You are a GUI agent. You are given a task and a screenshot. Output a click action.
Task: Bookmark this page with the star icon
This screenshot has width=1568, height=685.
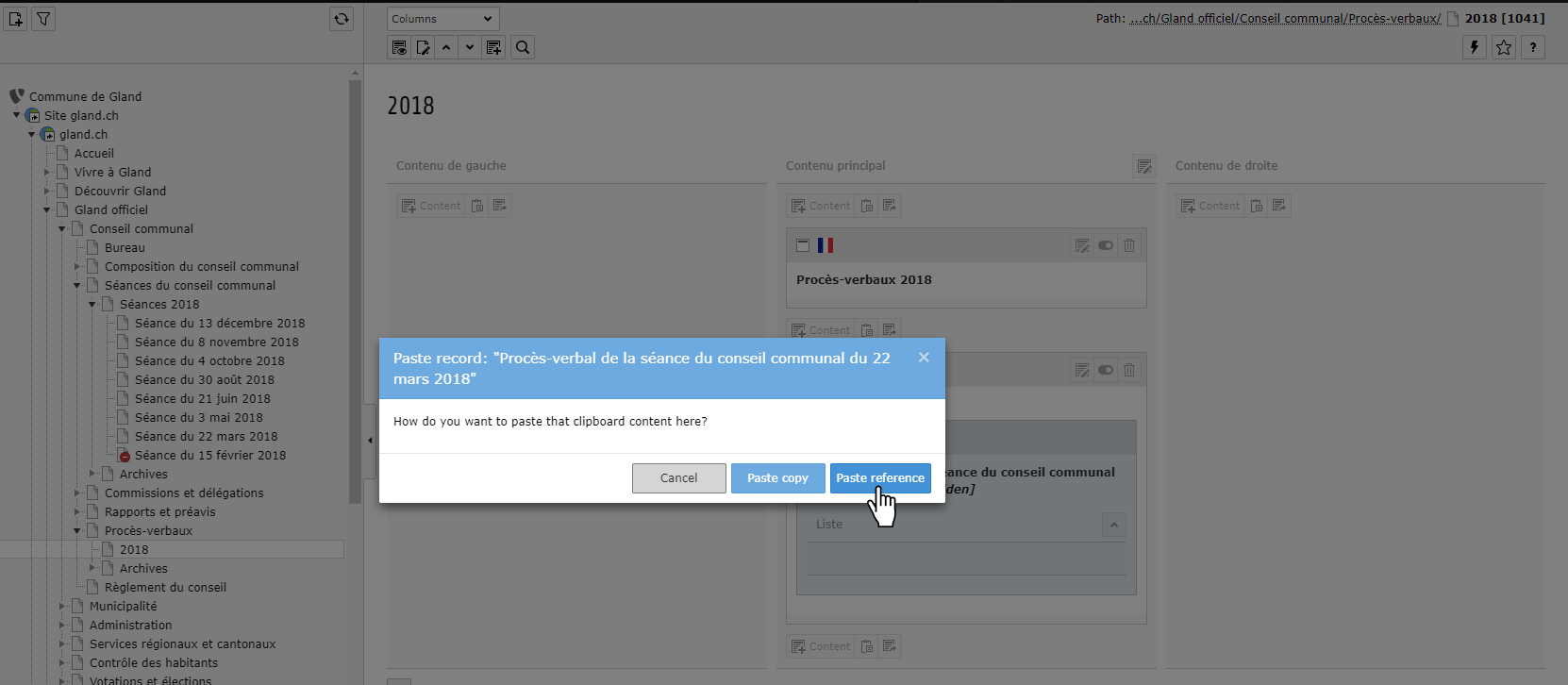pos(1504,47)
